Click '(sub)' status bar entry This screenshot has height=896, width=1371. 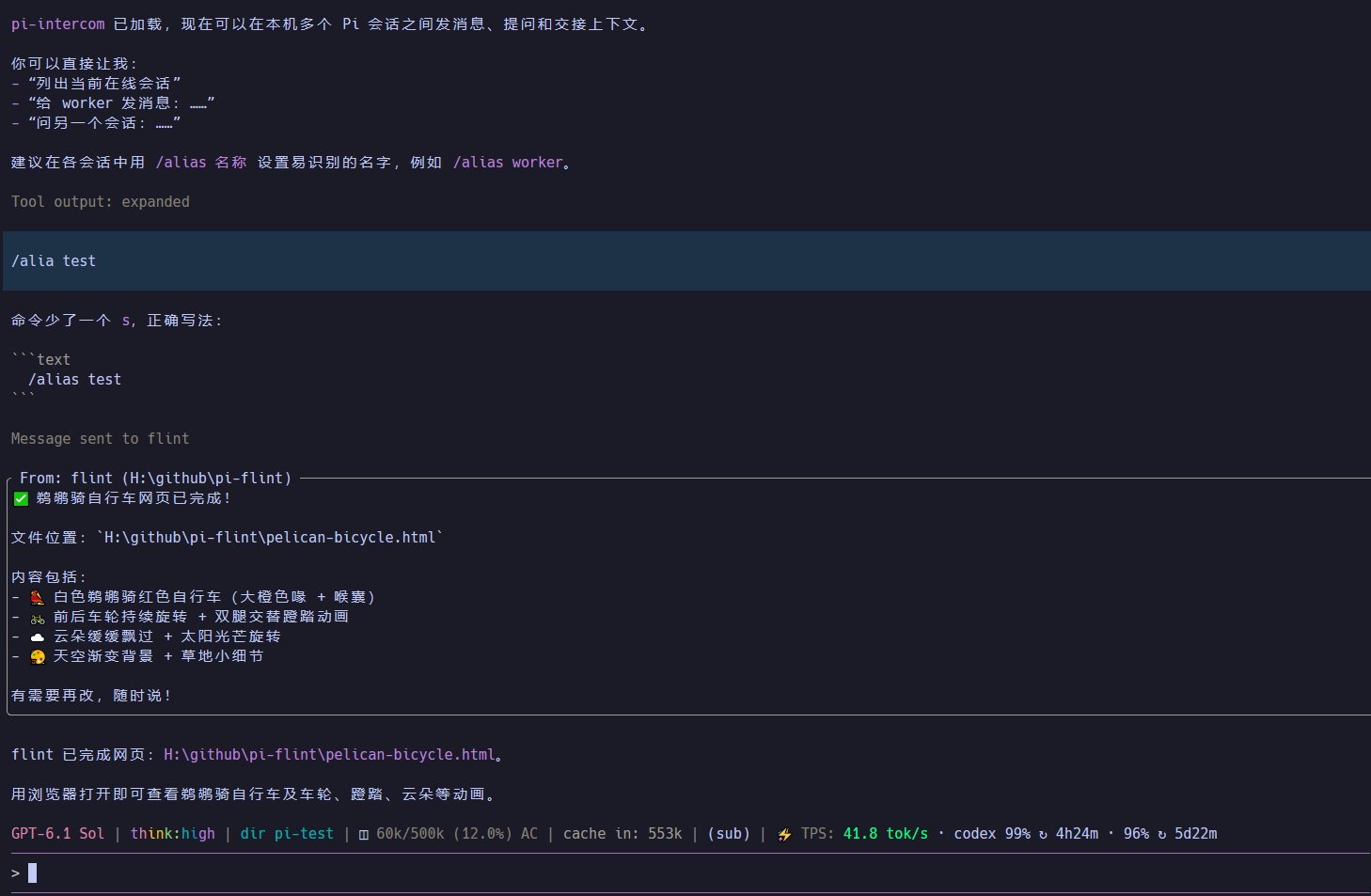729,834
